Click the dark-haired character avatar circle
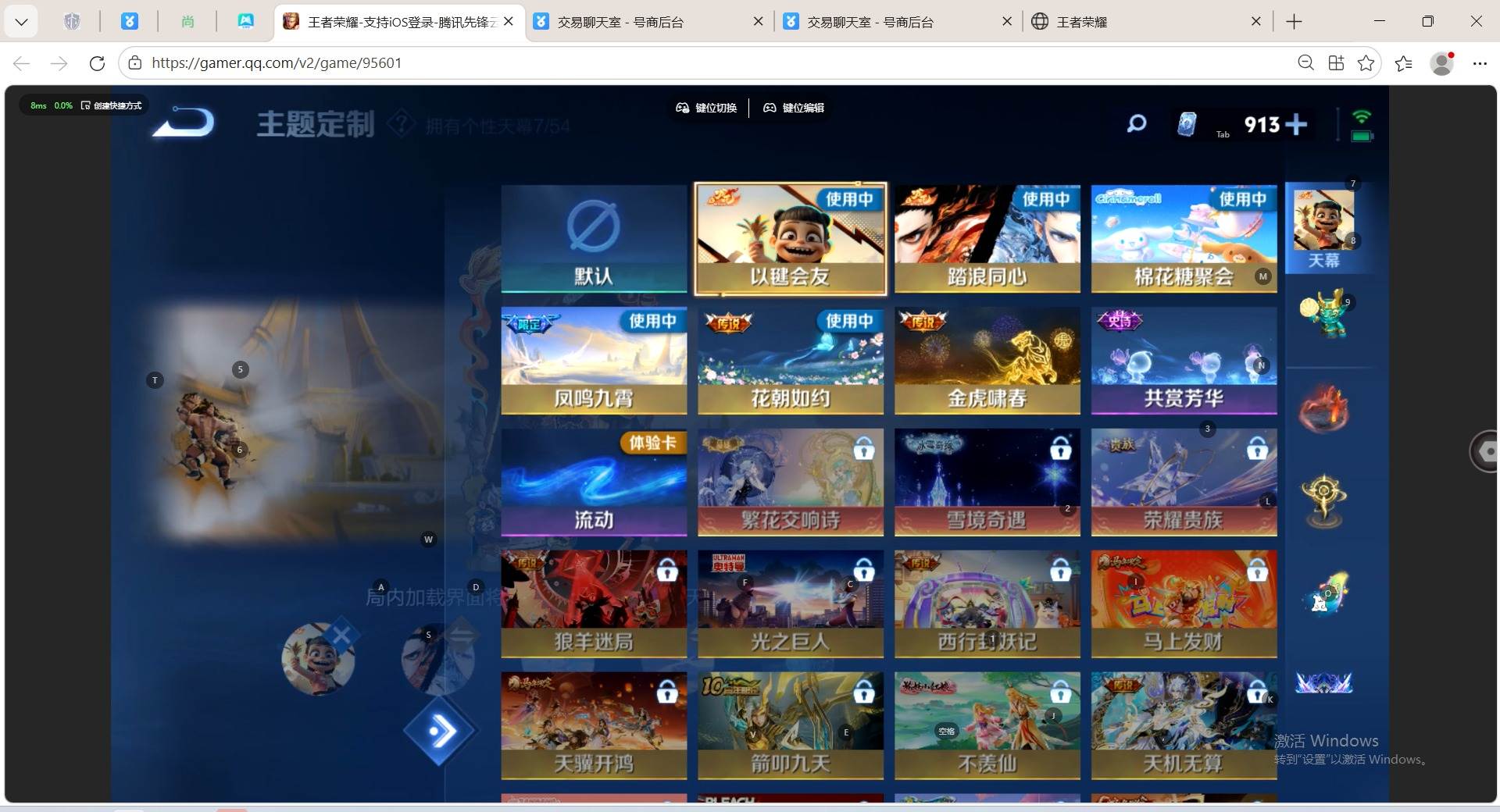Viewport: 1500px width, 812px height. [437, 659]
